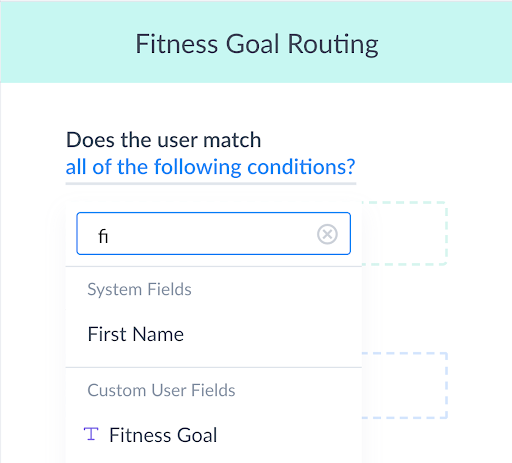Click the Custom User Fields section header
Image resolution: width=512 pixels, height=463 pixels.
pos(161,390)
